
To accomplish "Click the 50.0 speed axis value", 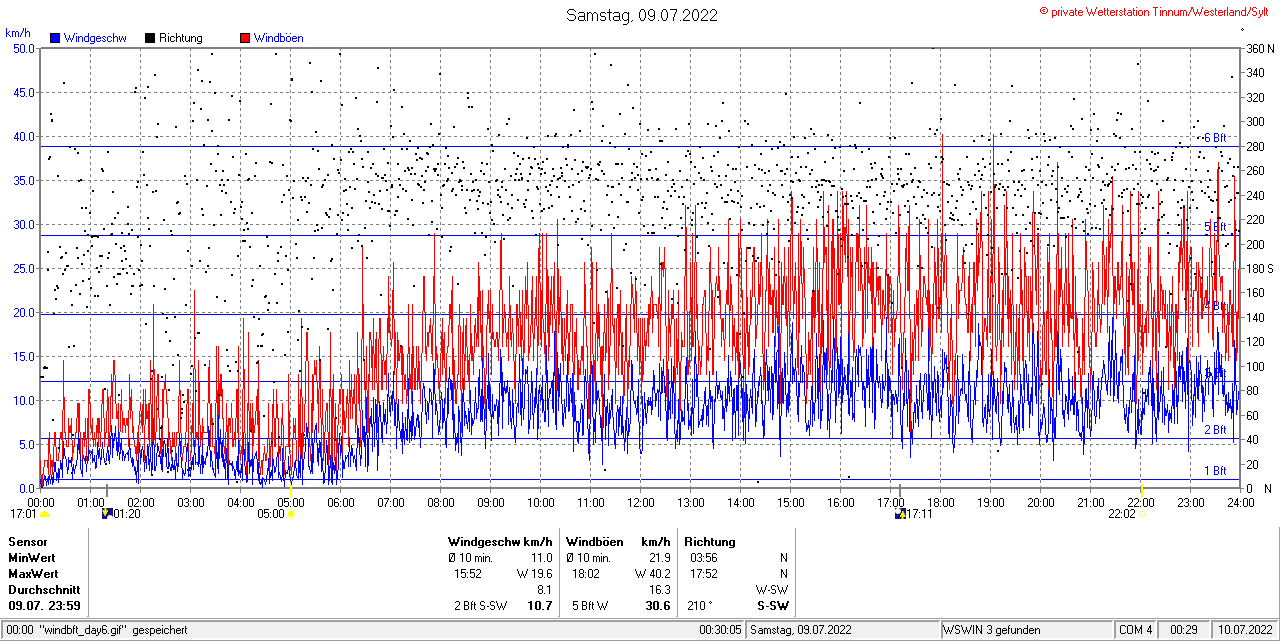I will [24, 48].
